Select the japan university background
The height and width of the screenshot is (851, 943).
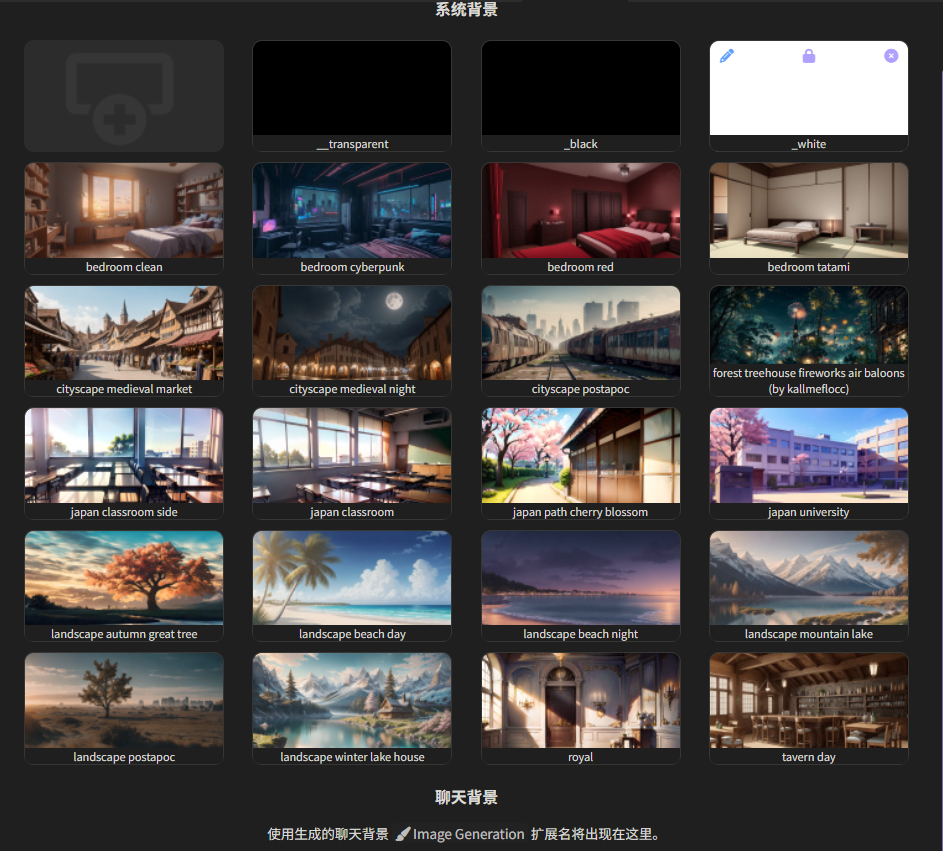pyautogui.click(x=809, y=456)
